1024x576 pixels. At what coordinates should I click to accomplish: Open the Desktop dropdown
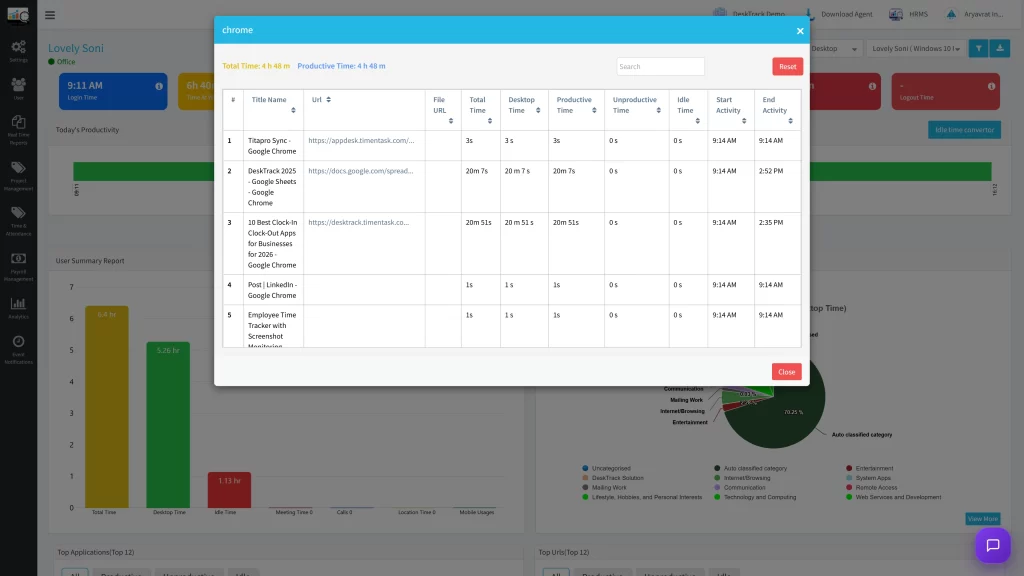tap(835, 48)
